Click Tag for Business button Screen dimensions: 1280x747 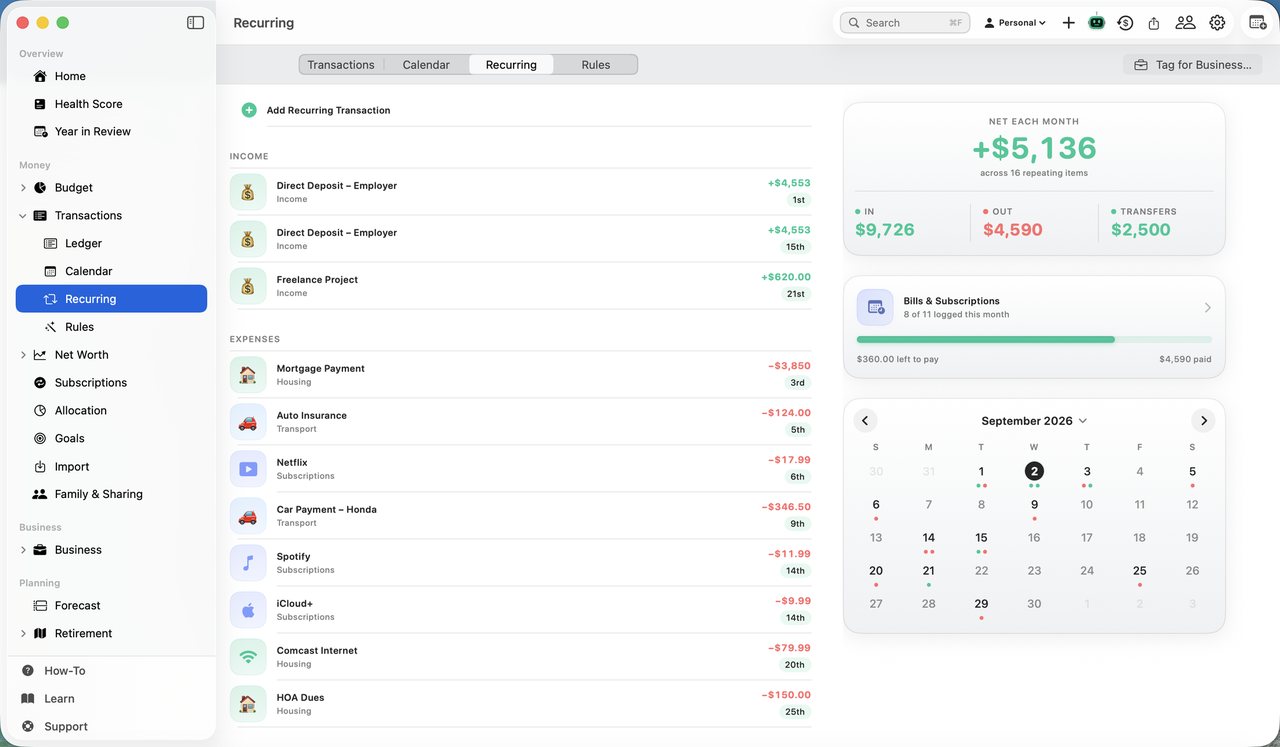tap(1193, 64)
